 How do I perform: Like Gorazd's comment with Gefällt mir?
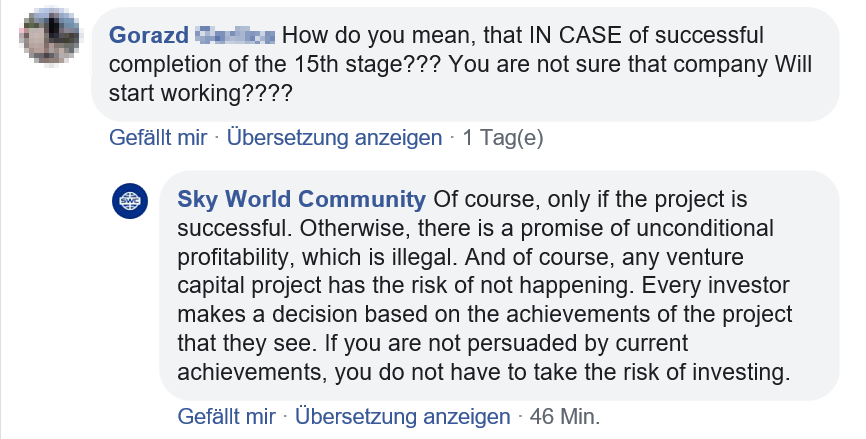[158, 137]
